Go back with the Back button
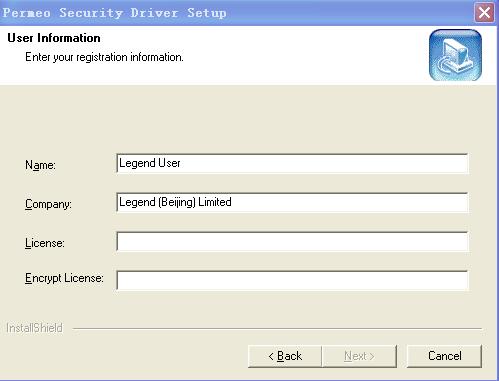The image size is (499, 381). 285,356
